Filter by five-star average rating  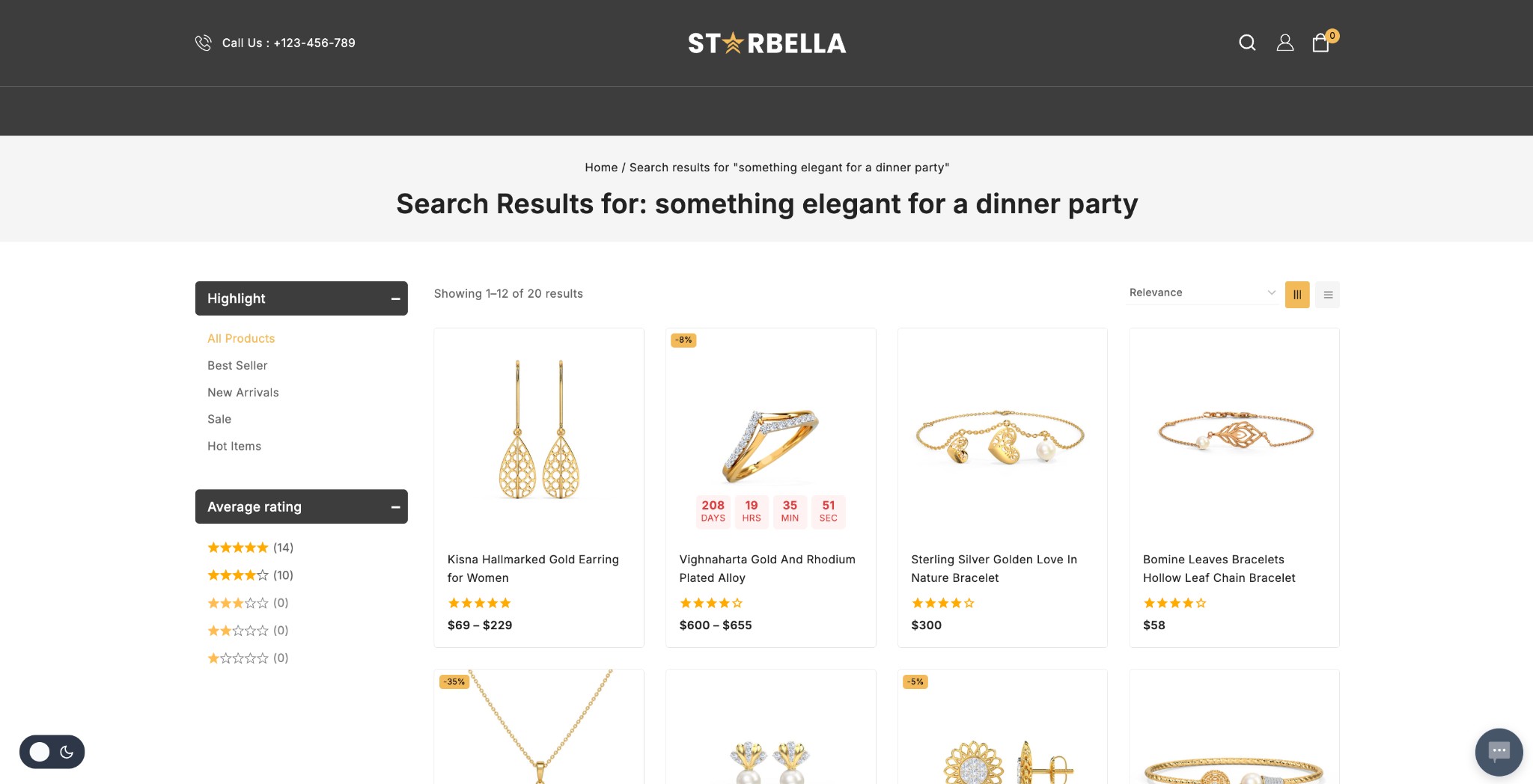[x=238, y=548]
